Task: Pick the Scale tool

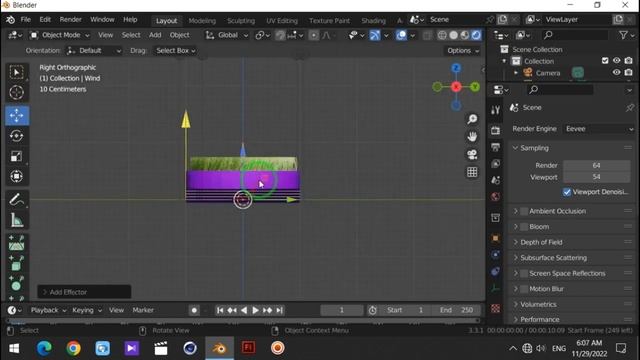Action: pos(17,156)
